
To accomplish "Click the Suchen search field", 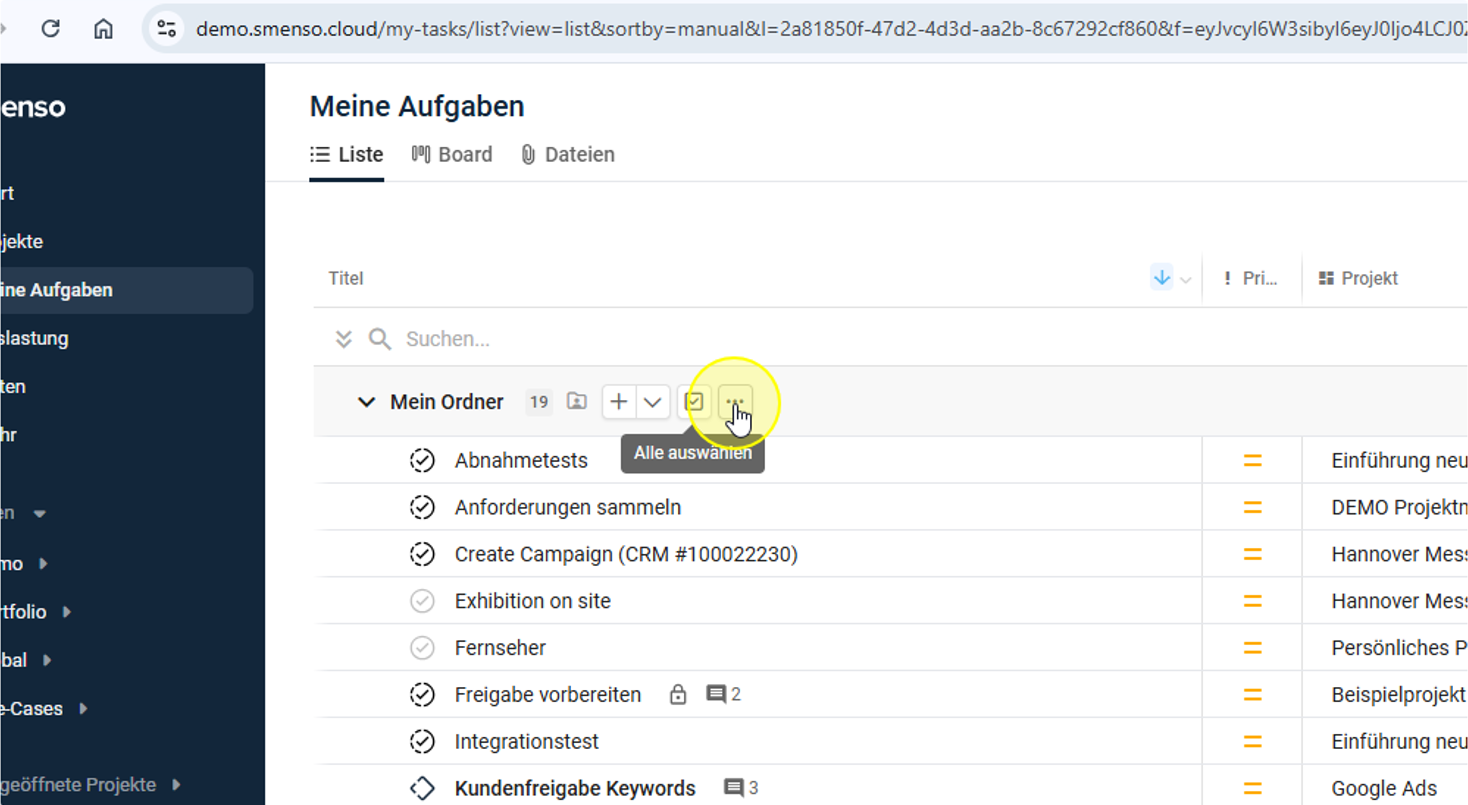I will point(600,339).
